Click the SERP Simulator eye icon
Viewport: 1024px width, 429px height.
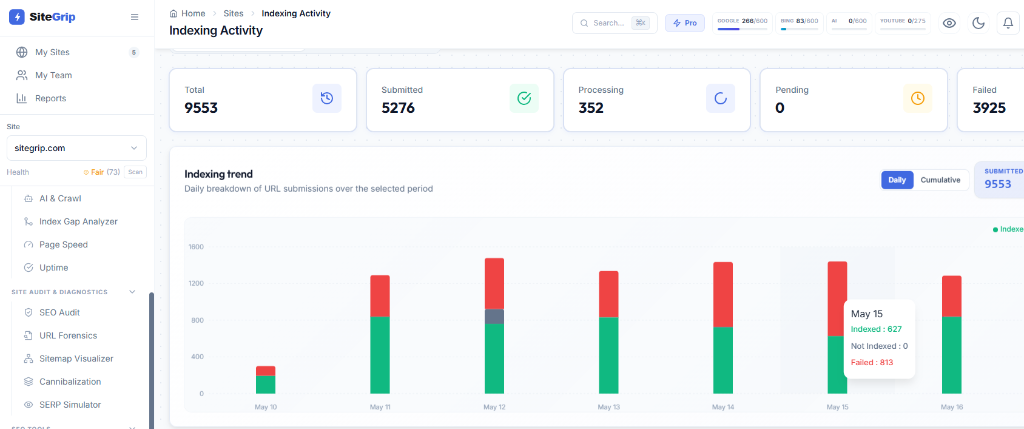coord(28,405)
